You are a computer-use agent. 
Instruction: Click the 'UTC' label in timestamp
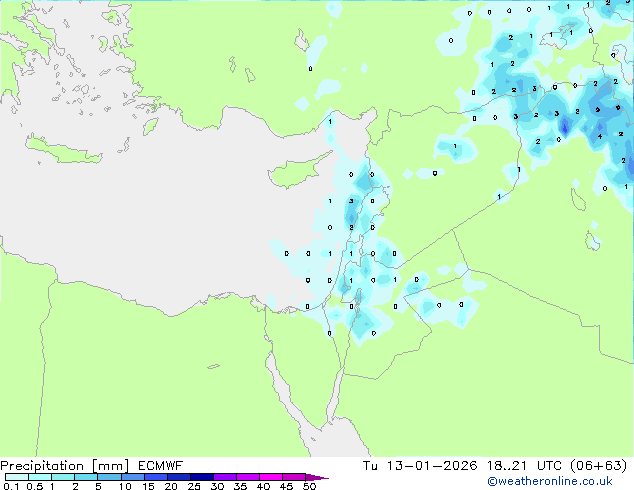(549, 466)
